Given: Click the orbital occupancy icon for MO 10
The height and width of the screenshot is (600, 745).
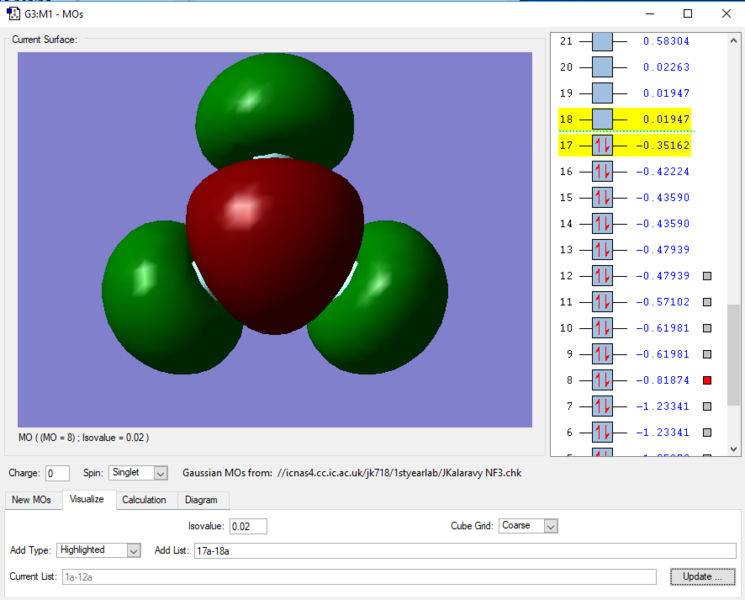Looking at the screenshot, I should 602,328.
